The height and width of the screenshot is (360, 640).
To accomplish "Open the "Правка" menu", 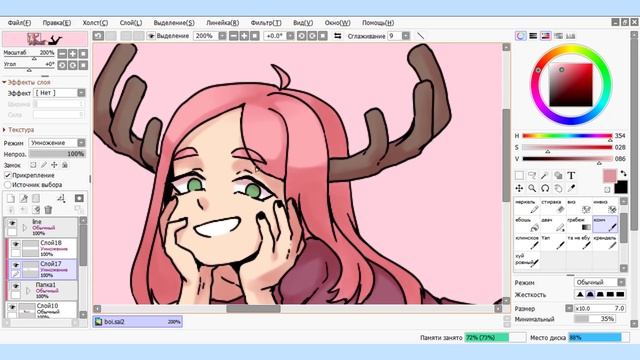I will (x=57, y=23).
